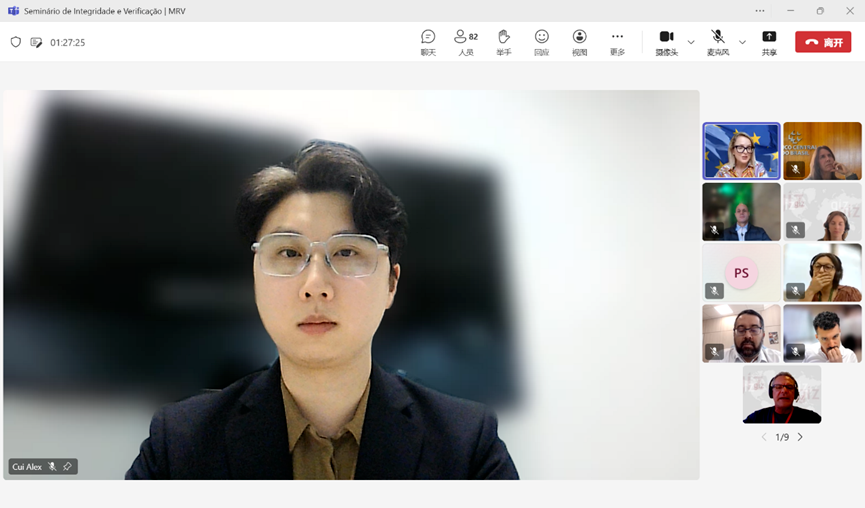Open the chat panel (聊天)

click(x=428, y=41)
